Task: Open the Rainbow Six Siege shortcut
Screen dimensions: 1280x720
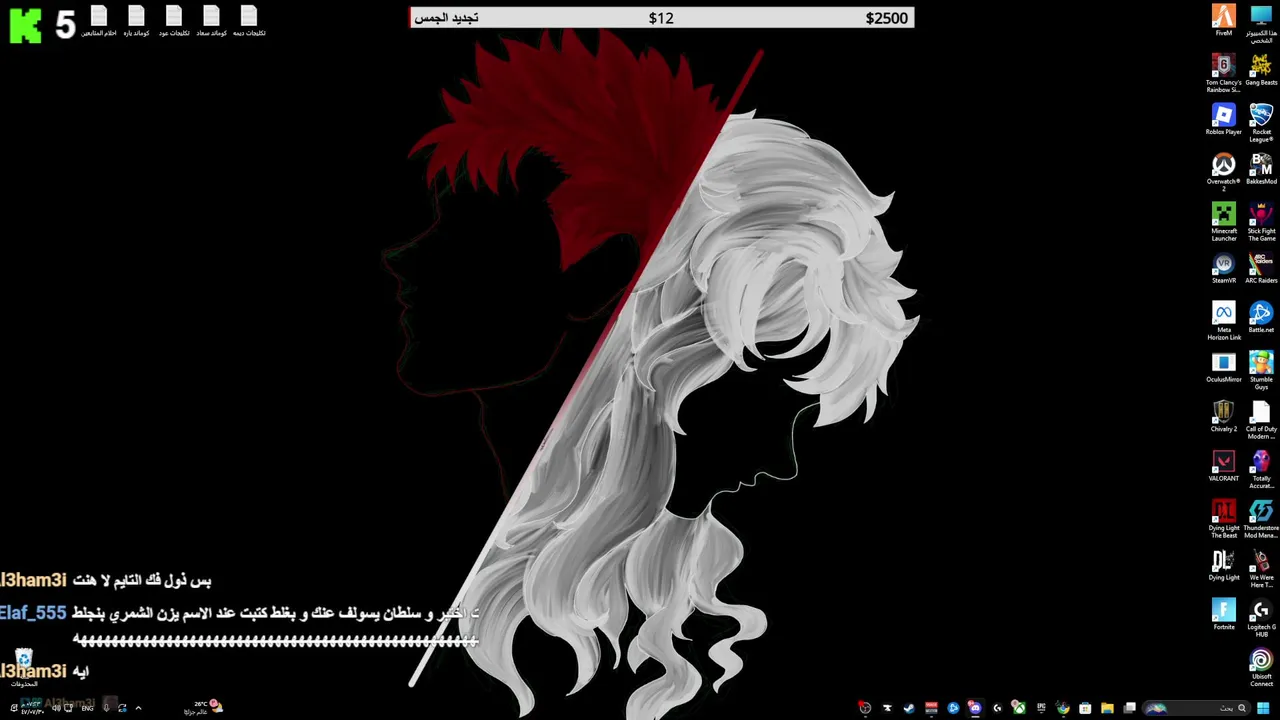Action: point(1224,73)
